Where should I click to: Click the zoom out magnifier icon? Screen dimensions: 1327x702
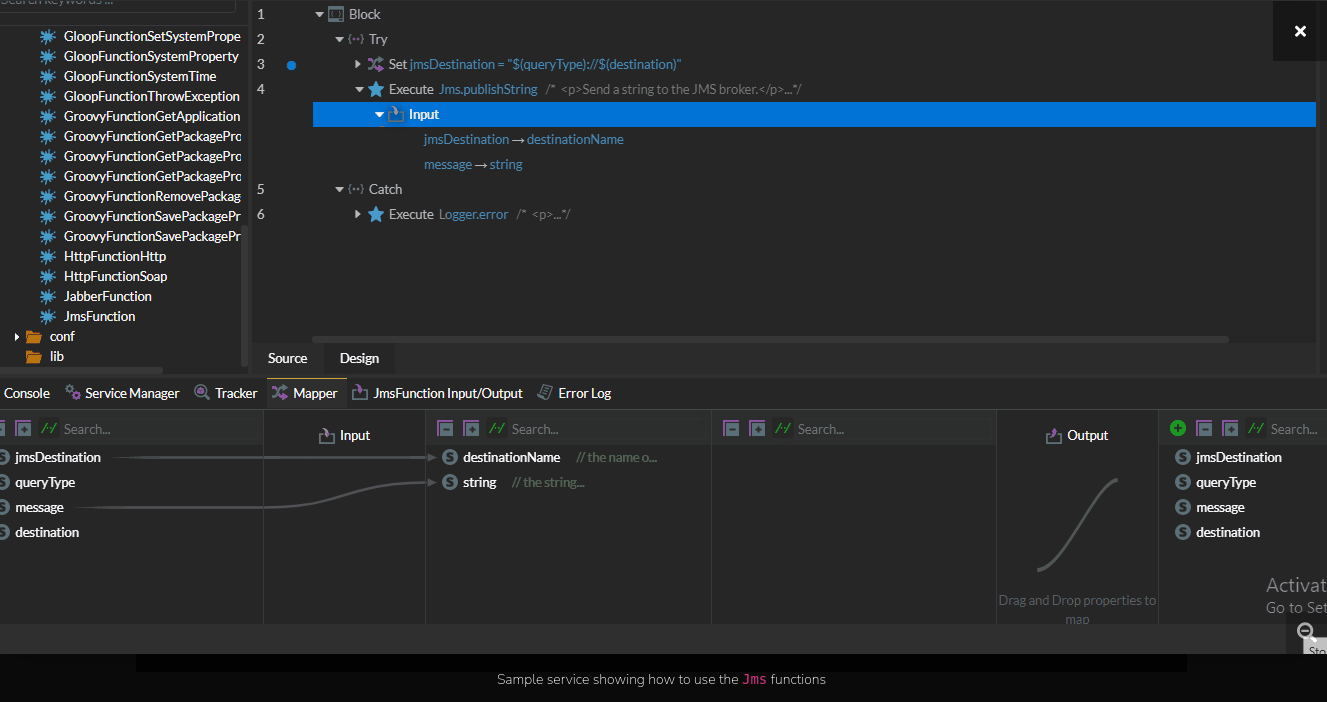point(1306,631)
